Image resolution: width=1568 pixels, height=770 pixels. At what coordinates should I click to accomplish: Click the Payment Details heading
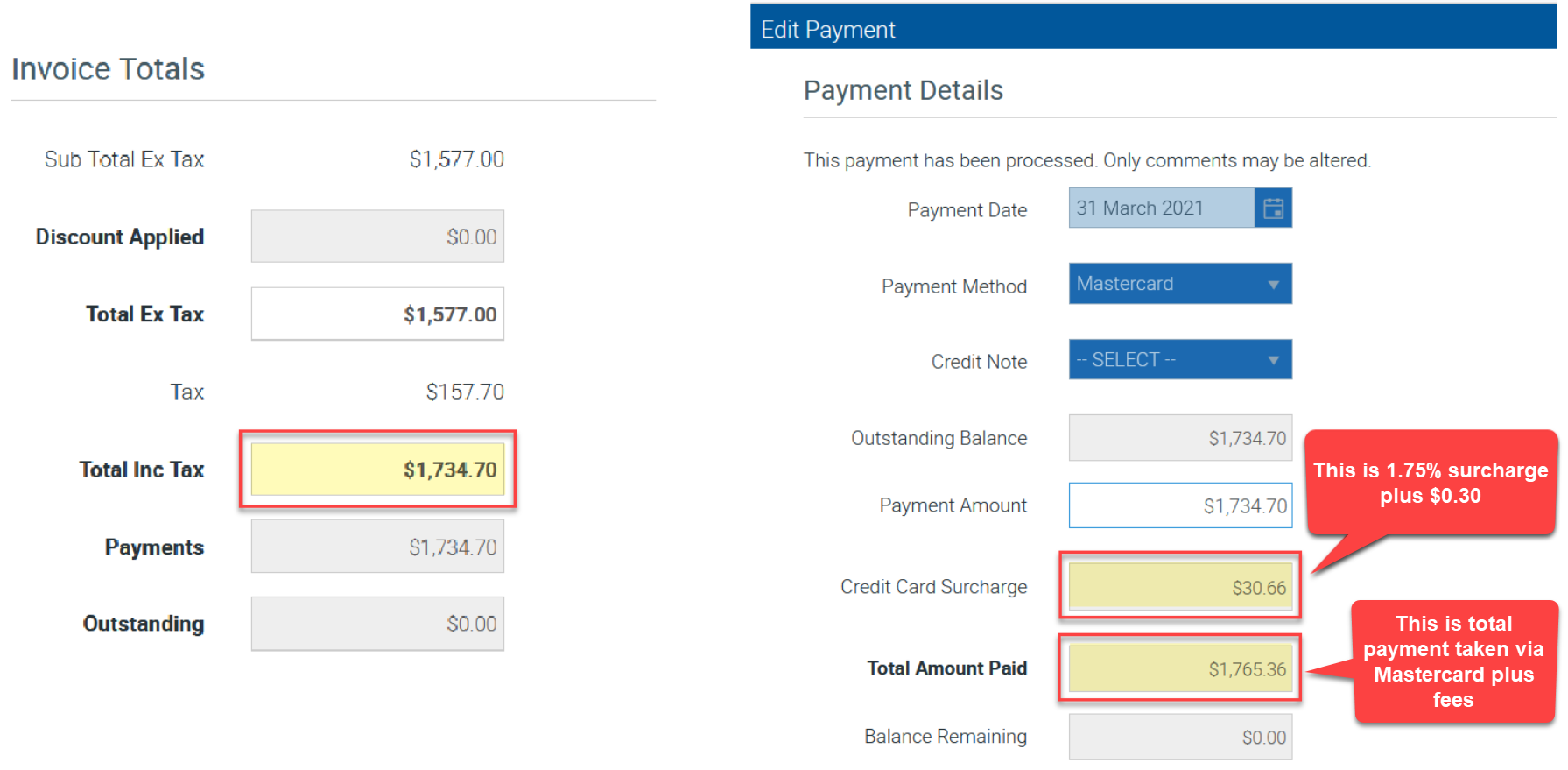tap(903, 90)
